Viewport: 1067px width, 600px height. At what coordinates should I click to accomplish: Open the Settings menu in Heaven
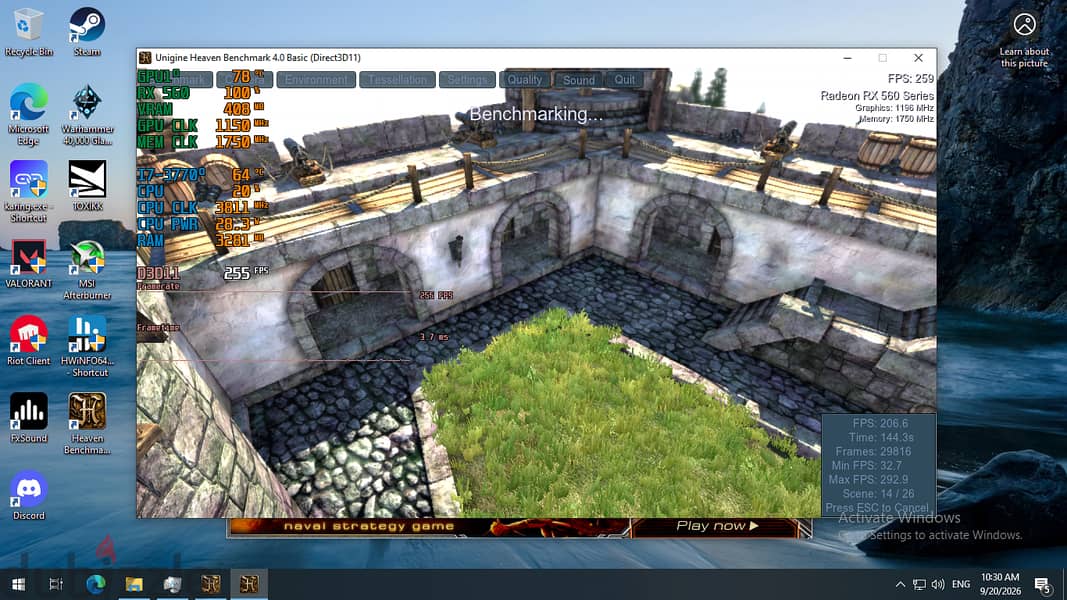467,80
